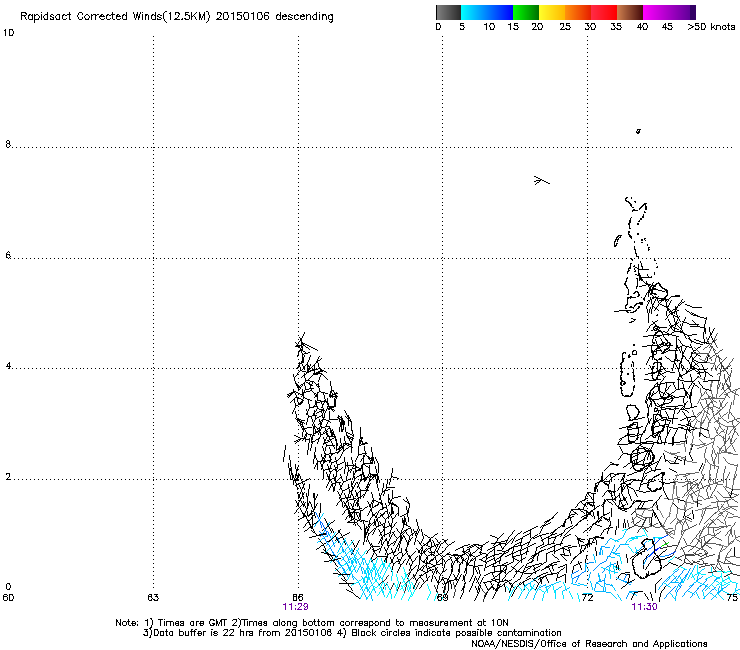The image size is (740, 650).
Task: Pick the red 30-35 knots color band
Action: pos(604,12)
